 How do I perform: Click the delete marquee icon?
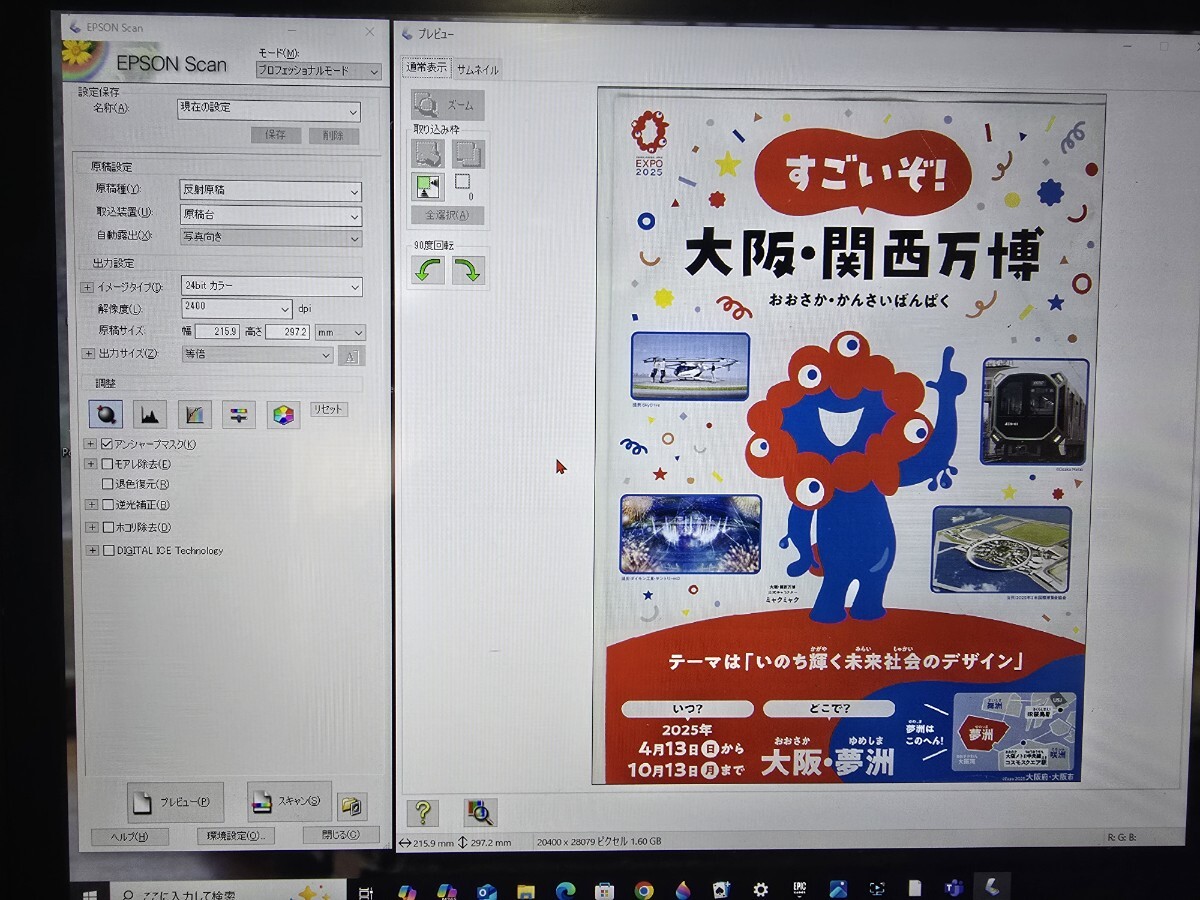pos(428,153)
